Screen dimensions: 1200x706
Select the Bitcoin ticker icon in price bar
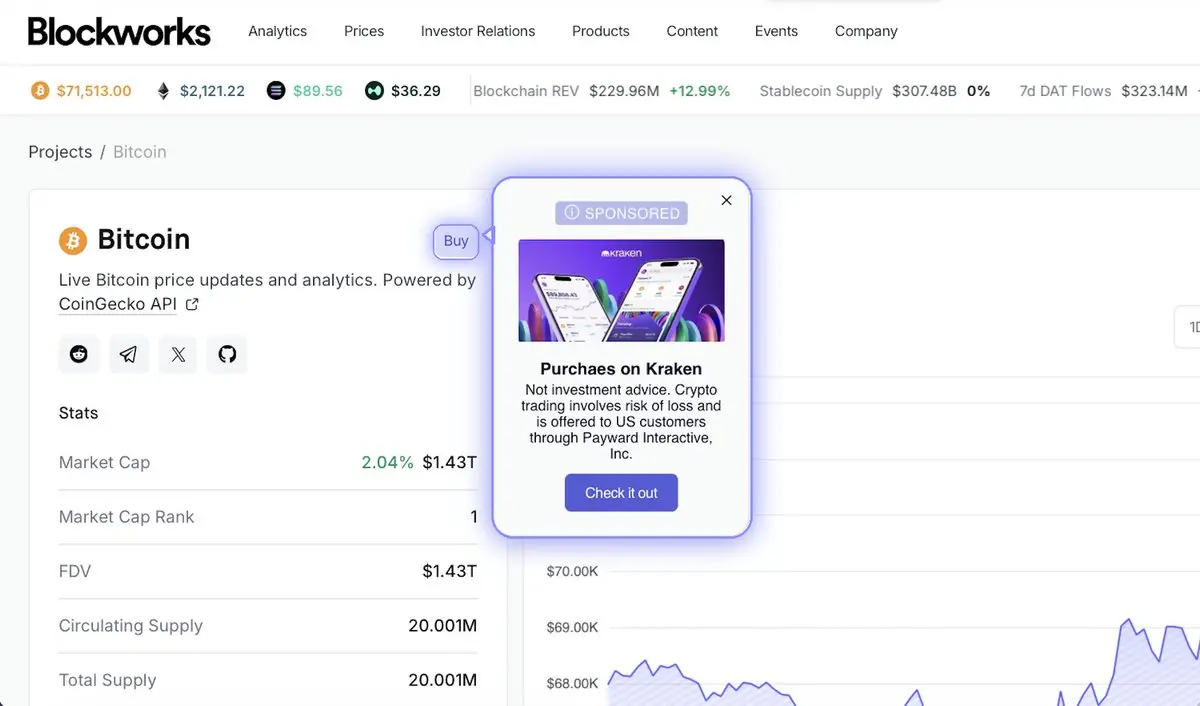click(40, 91)
